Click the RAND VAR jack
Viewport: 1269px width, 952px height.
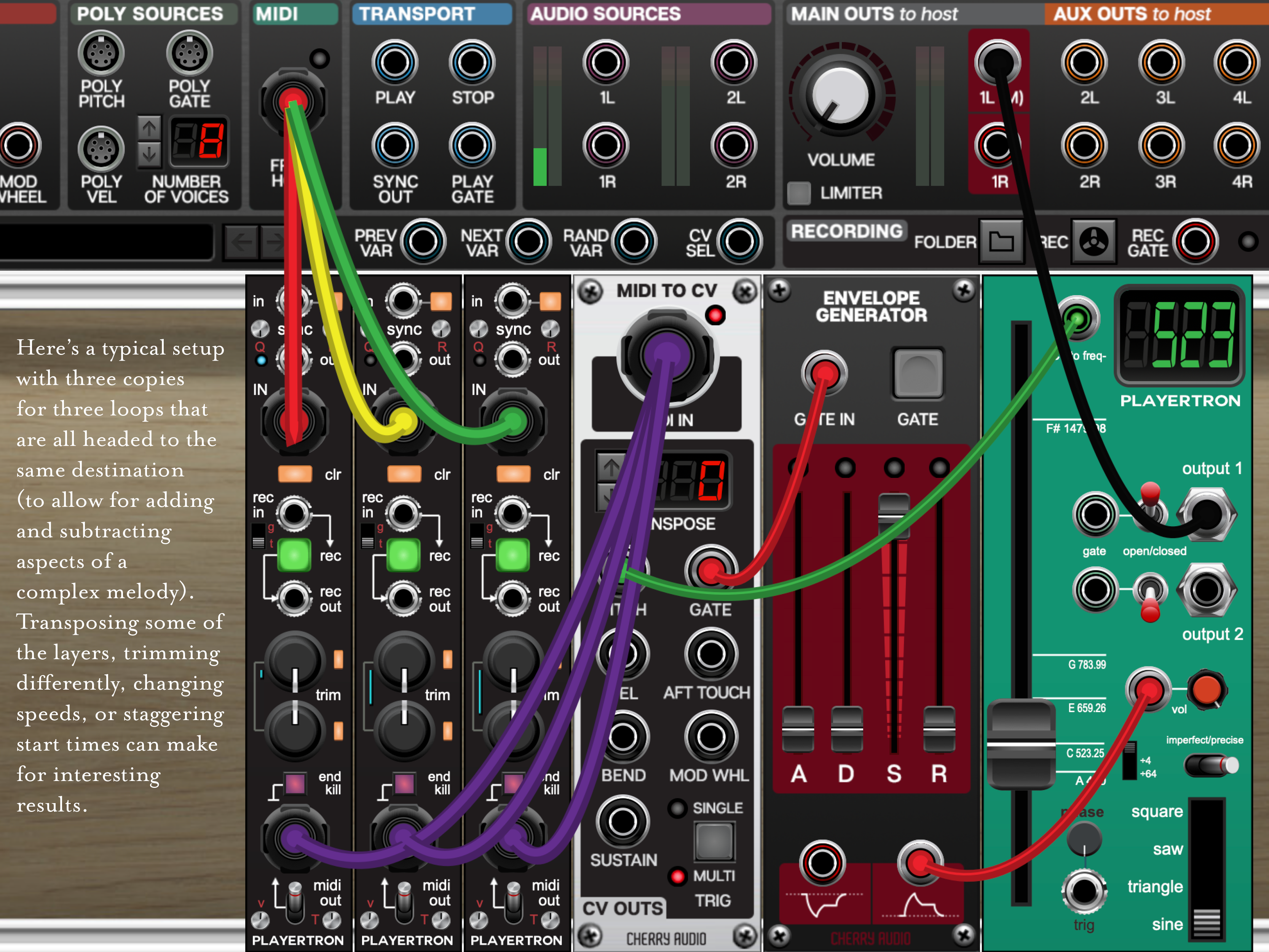click(x=633, y=241)
